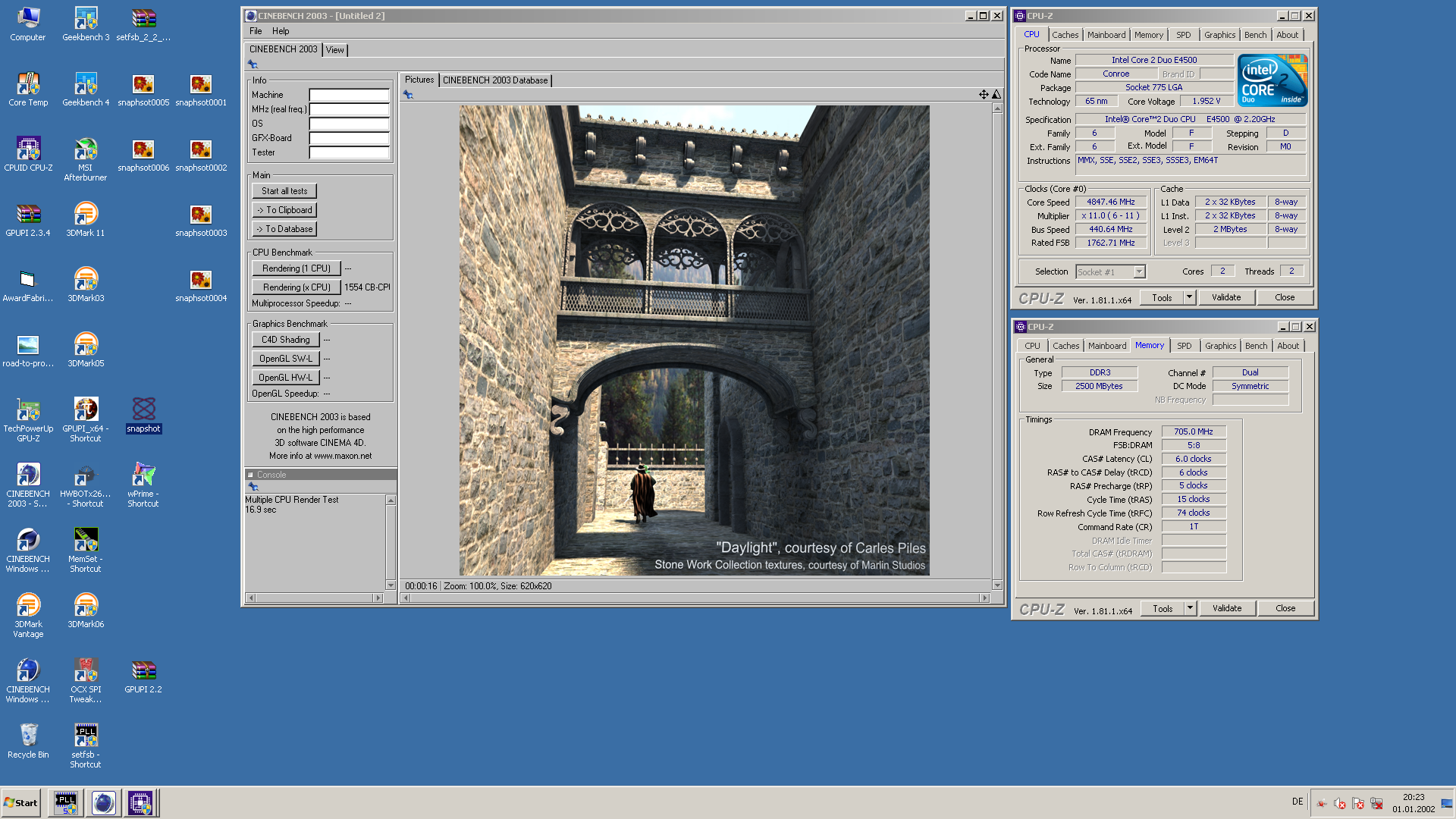Open the Computer desktop icon
The height and width of the screenshot is (819, 1456).
tap(28, 24)
